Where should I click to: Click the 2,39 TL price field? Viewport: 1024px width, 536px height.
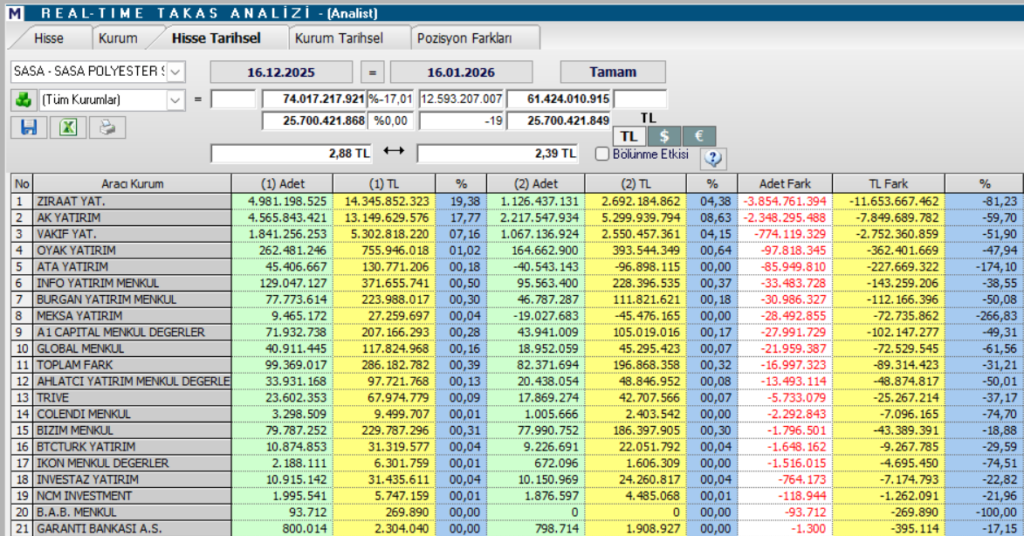point(498,153)
